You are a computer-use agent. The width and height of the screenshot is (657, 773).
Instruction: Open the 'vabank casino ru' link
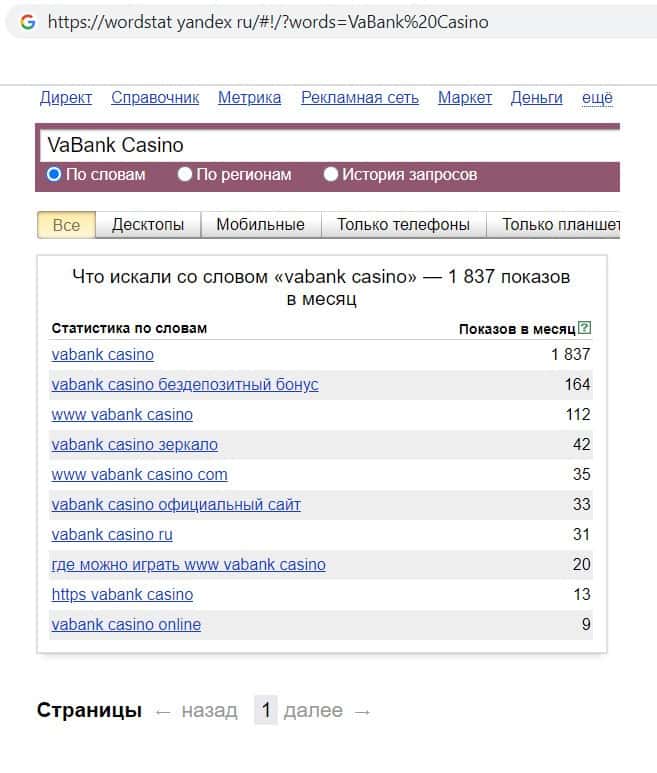pyautogui.click(x=112, y=535)
